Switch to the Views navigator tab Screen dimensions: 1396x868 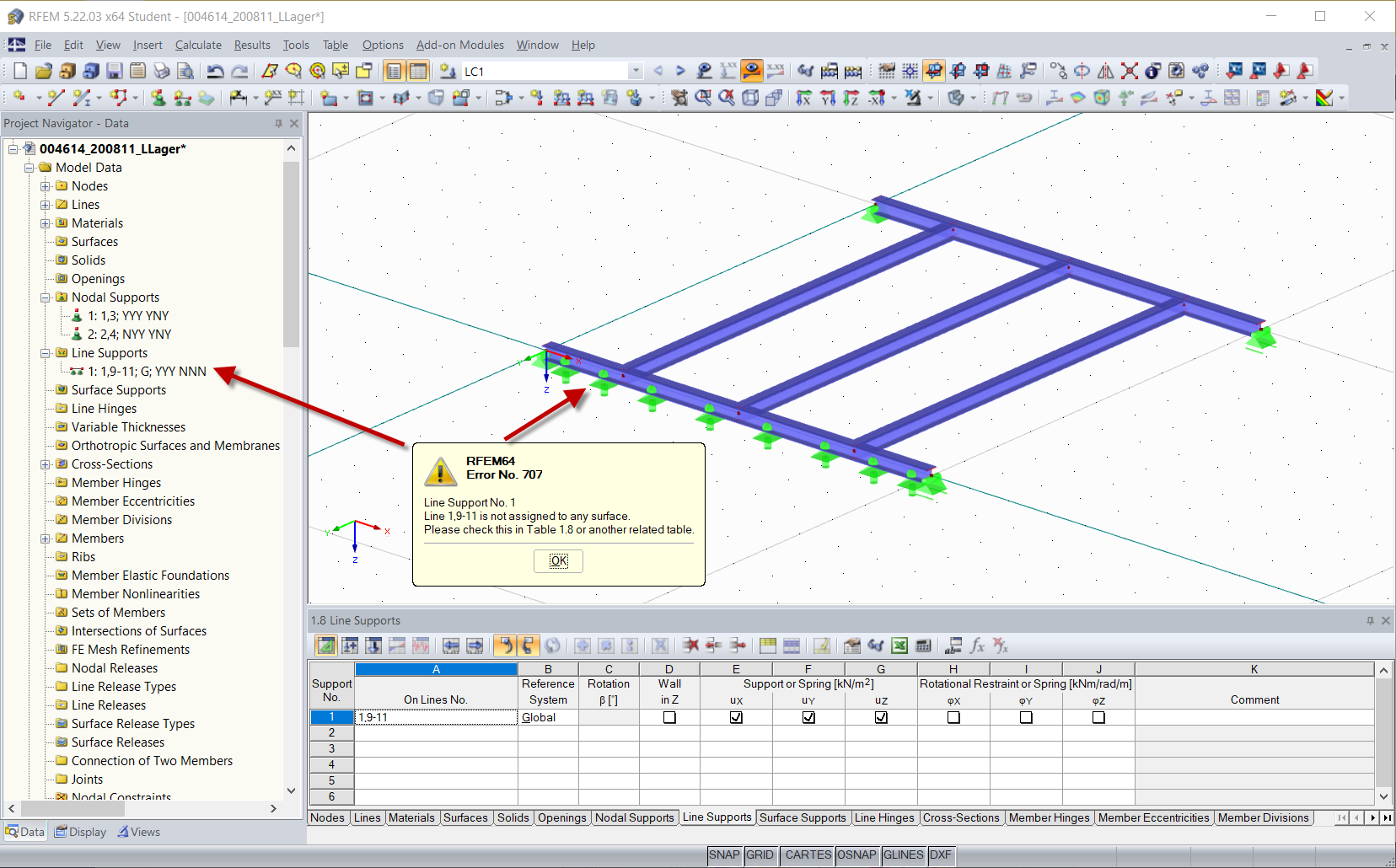139,832
